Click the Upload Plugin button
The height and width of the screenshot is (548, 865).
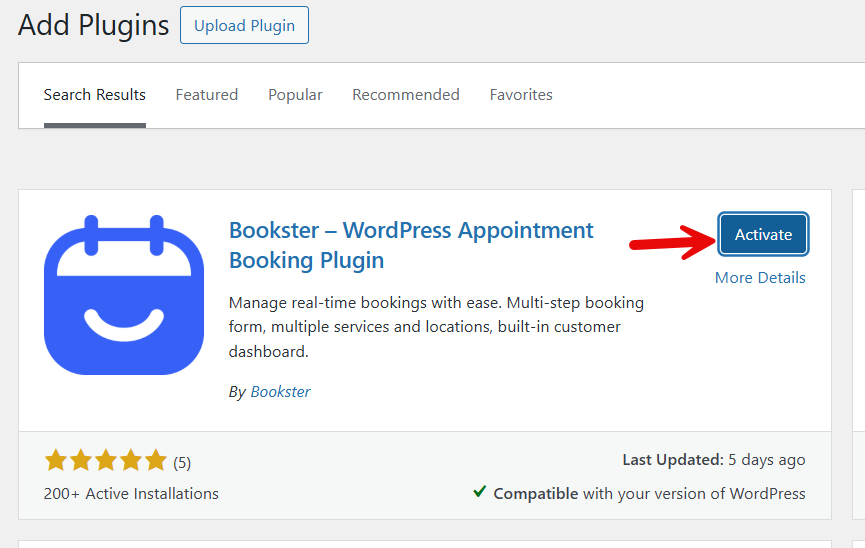(x=244, y=25)
